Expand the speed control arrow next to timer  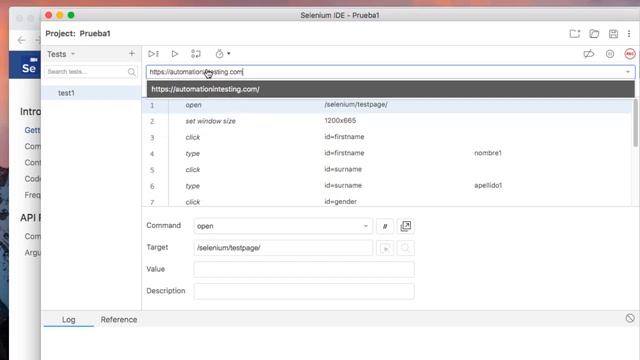coord(229,53)
